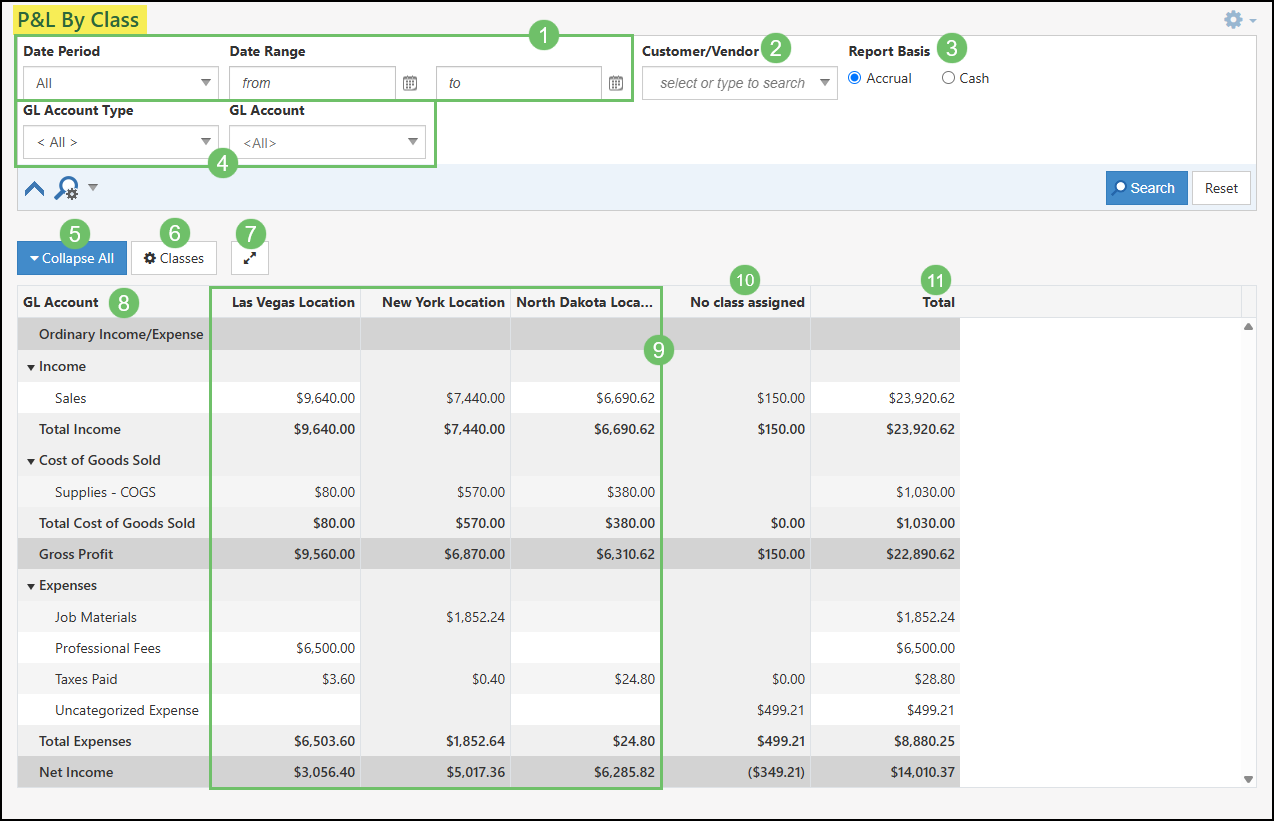The width and height of the screenshot is (1274, 821).
Task: Click the North Dakota Location column header
Action: (x=586, y=302)
